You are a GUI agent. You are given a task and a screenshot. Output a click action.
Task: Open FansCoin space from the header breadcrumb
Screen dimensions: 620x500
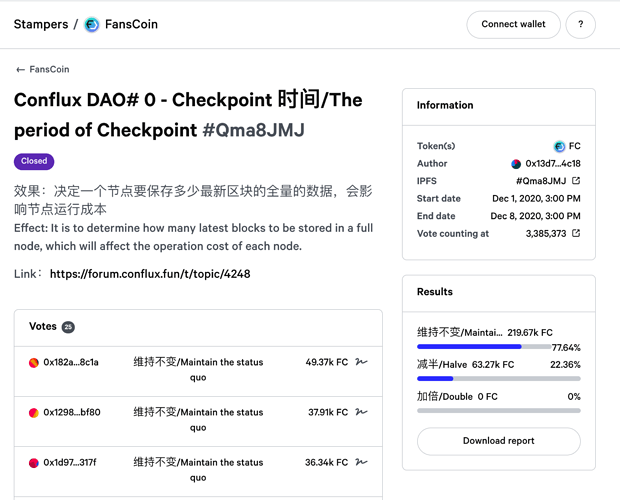click(x=131, y=25)
